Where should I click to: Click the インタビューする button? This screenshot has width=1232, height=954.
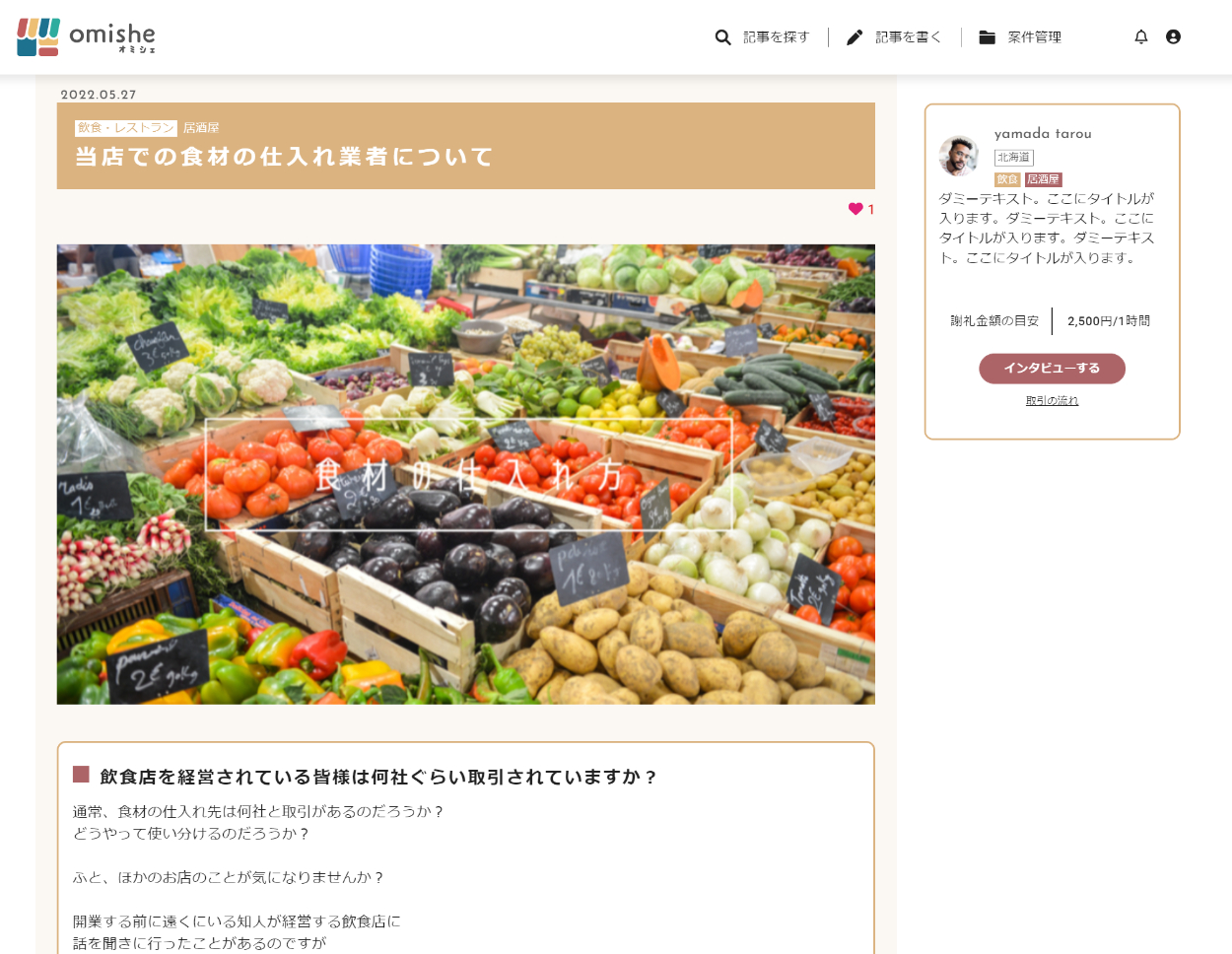1052,369
